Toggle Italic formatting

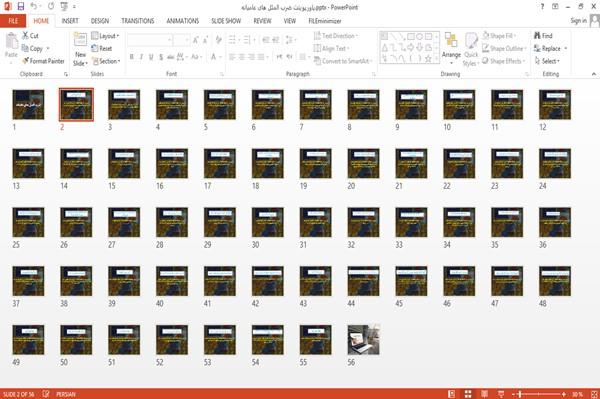(141, 57)
